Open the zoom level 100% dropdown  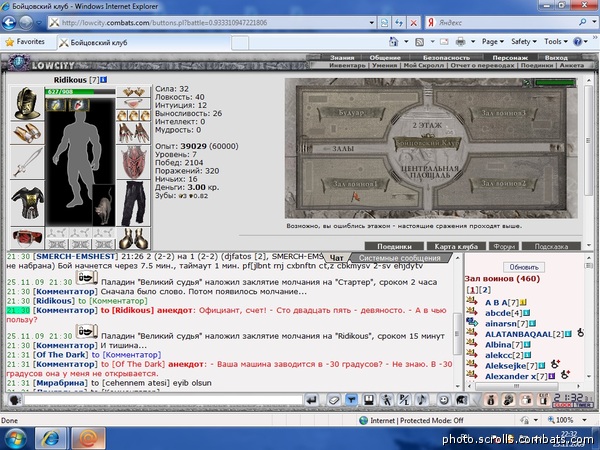click(x=584, y=420)
